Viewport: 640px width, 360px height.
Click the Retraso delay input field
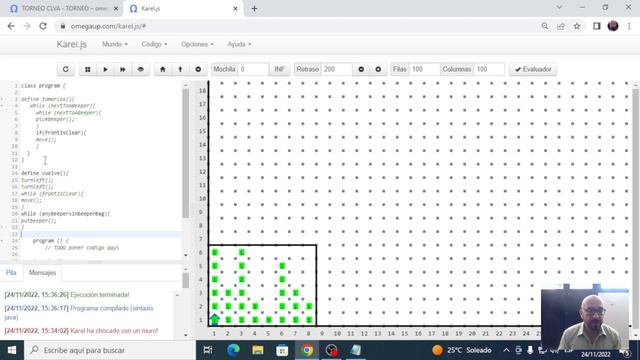click(x=336, y=69)
